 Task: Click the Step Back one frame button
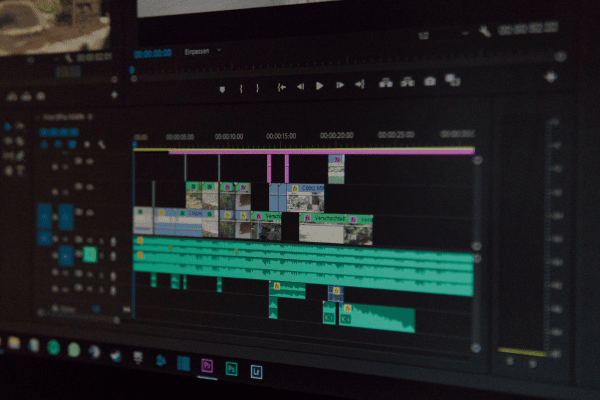coord(300,87)
